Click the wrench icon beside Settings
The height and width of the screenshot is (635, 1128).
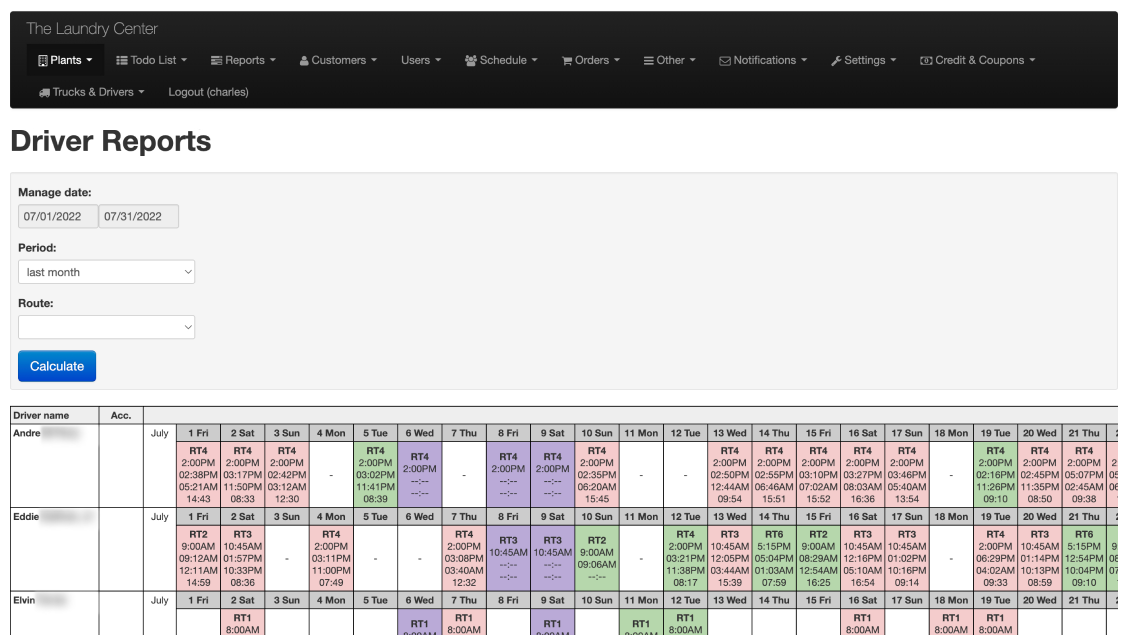836,60
